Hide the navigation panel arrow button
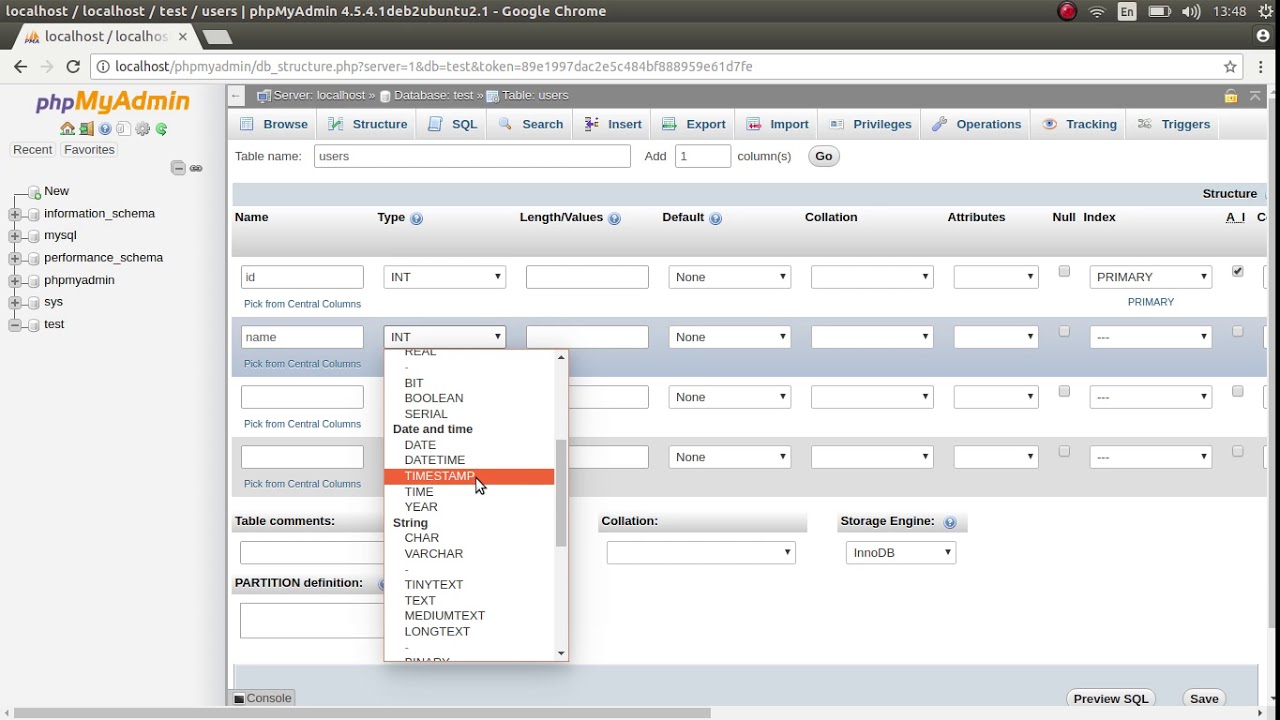This screenshot has height=720, width=1280. 236,96
